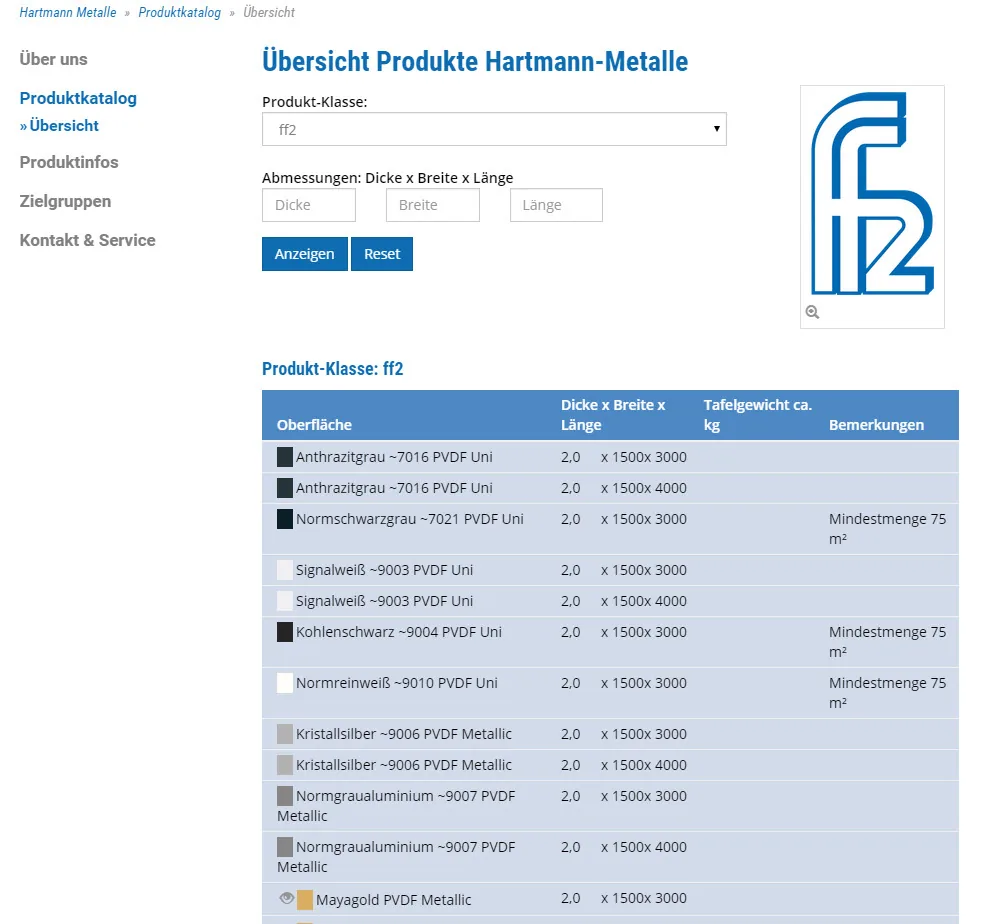
Task: Open Kontakt & Service menu item
Action: [x=87, y=240]
